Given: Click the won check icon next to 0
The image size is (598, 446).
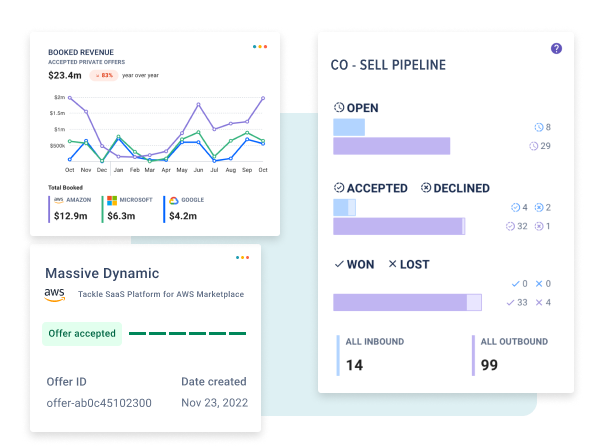Looking at the screenshot, I should [515, 283].
